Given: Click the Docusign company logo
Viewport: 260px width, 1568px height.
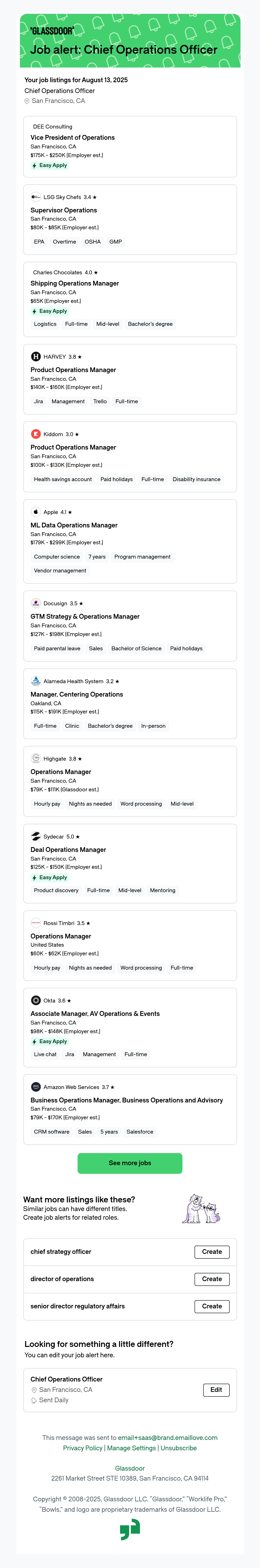Looking at the screenshot, I should [x=36, y=603].
